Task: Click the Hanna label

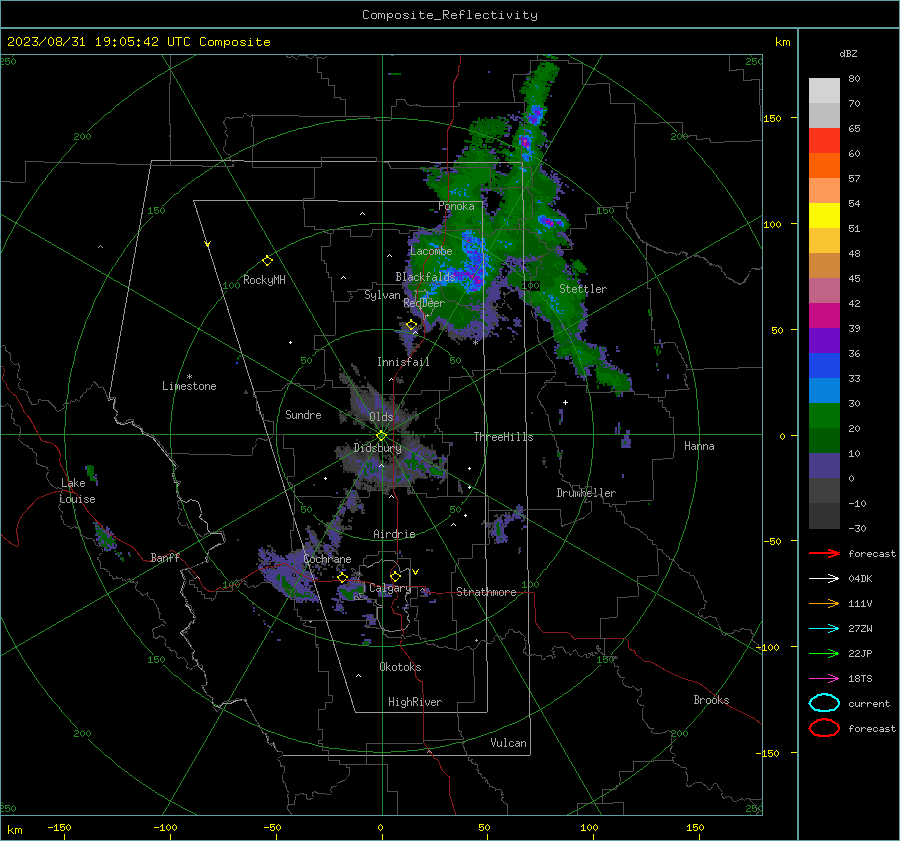Action: (x=699, y=446)
